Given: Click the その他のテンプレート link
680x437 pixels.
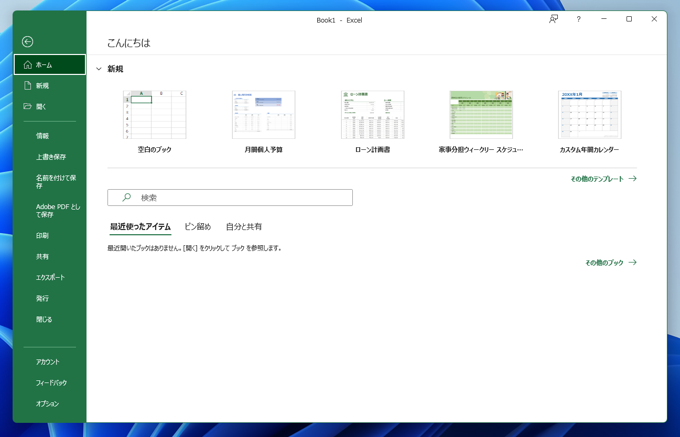Looking at the screenshot, I should point(603,179).
